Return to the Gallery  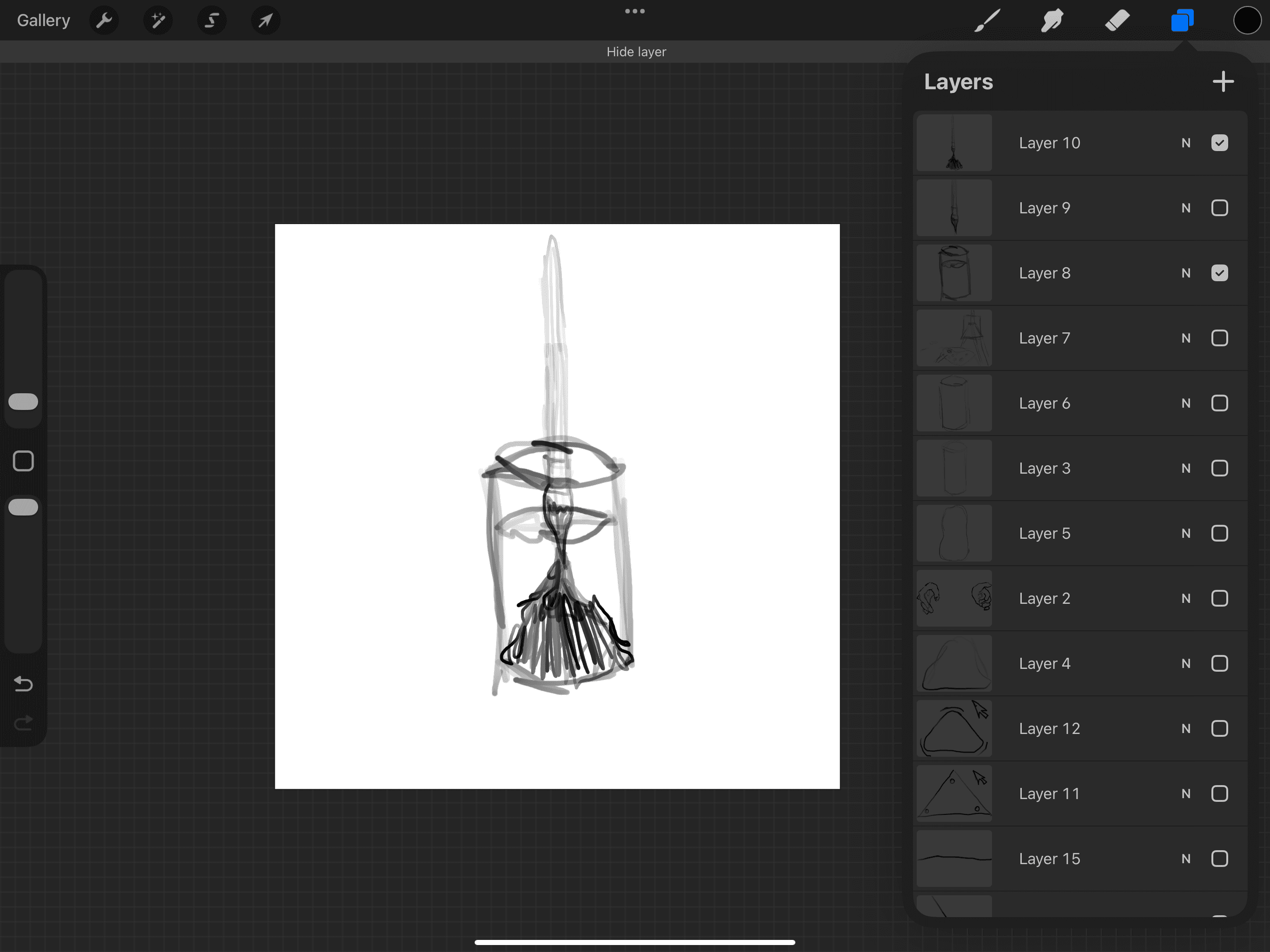(43, 20)
